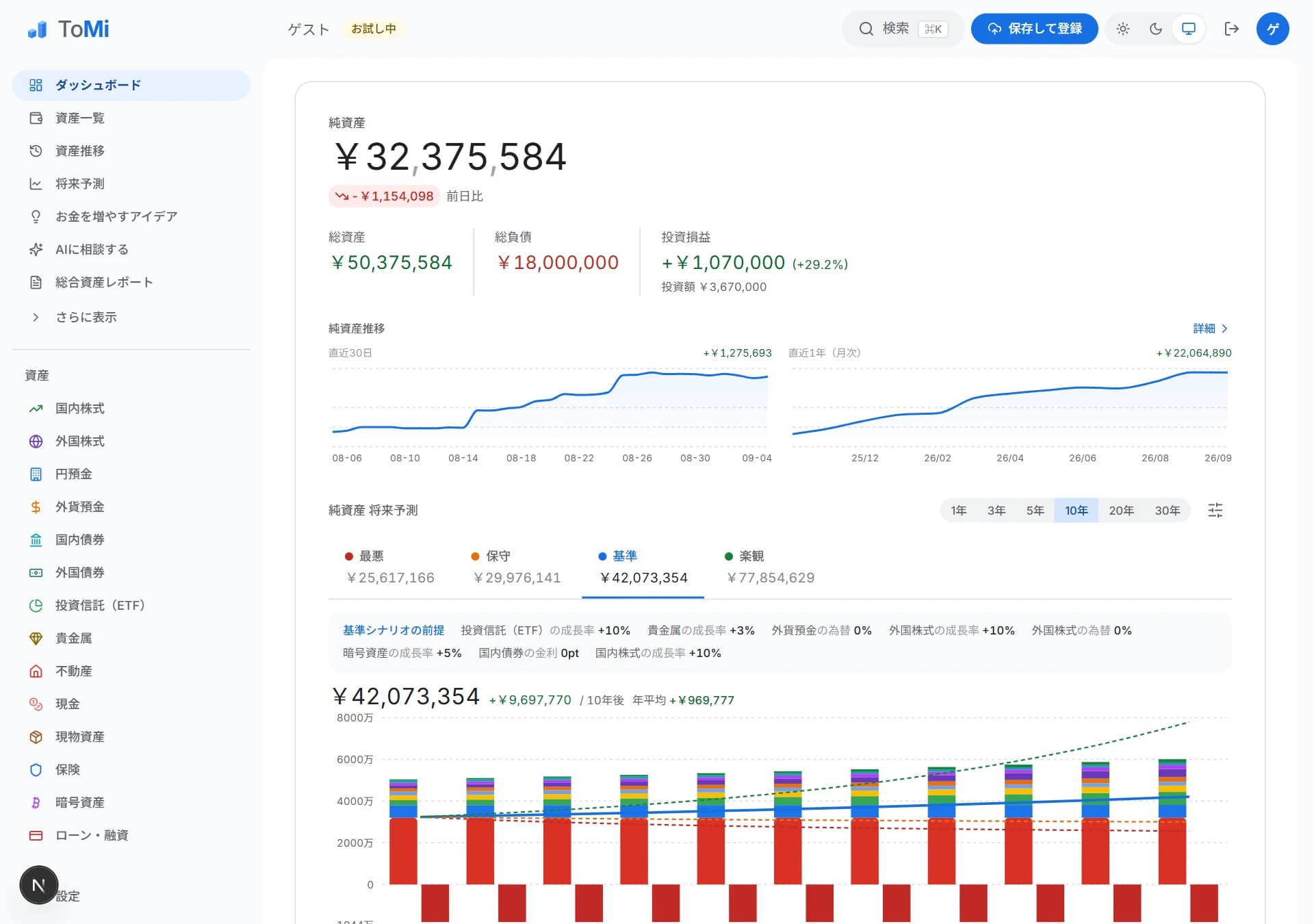Switch to the 最悪 scenario tab
The height and width of the screenshot is (924, 1314).
click(391, 567)
